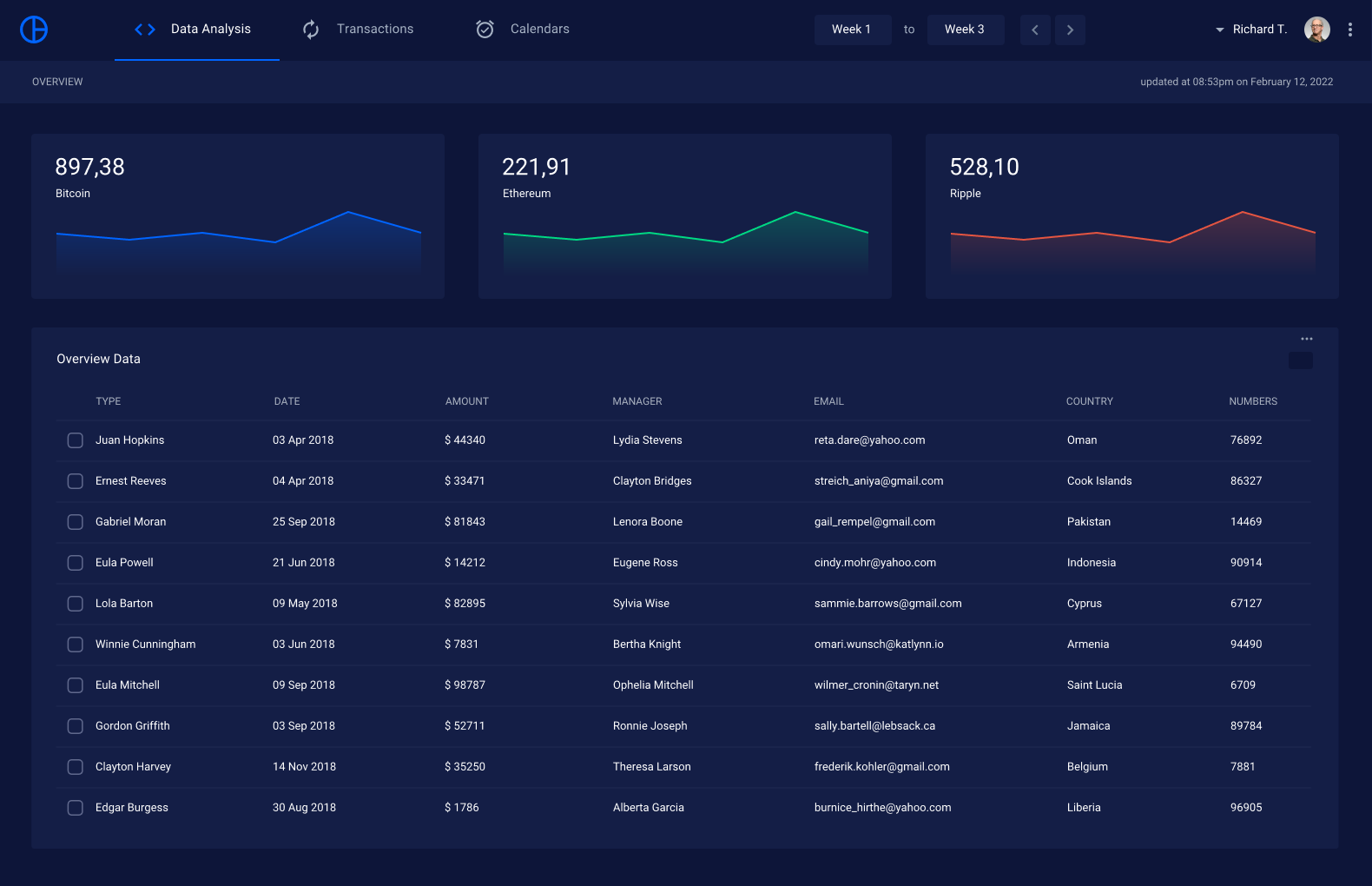This screenshot has height=886, width=1372.
Task: Open the Week 3 end selector
Action: 966,30
